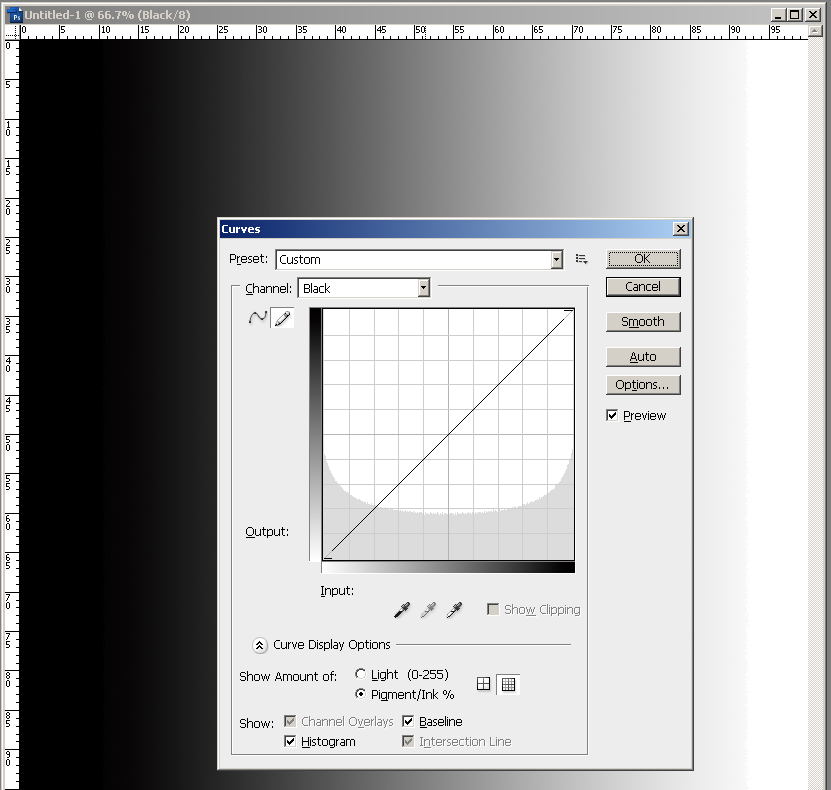This screenshot has height=790, width=831.
Task: Close the Curves dialog with X
Action: pos(680,228)
